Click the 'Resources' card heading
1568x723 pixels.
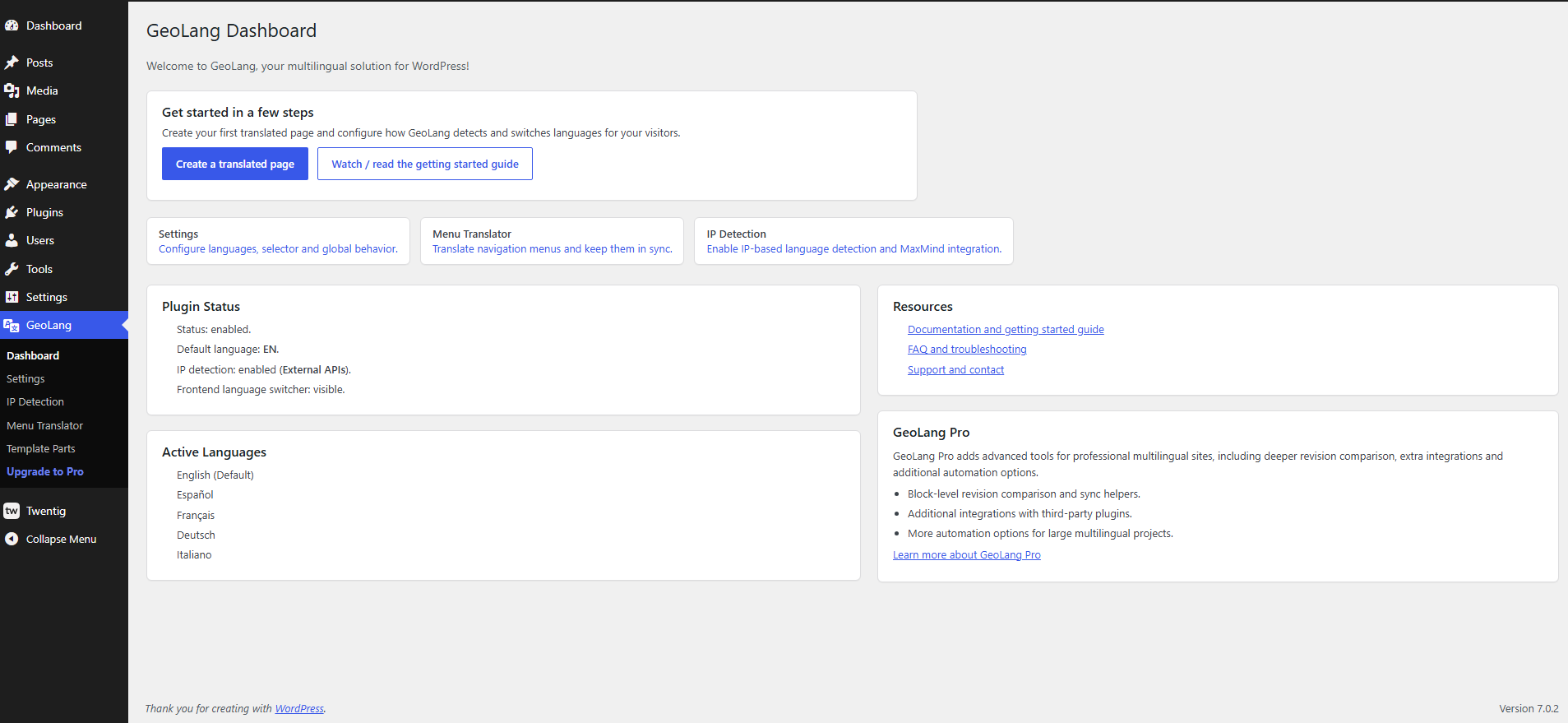(x=923, y=307)
